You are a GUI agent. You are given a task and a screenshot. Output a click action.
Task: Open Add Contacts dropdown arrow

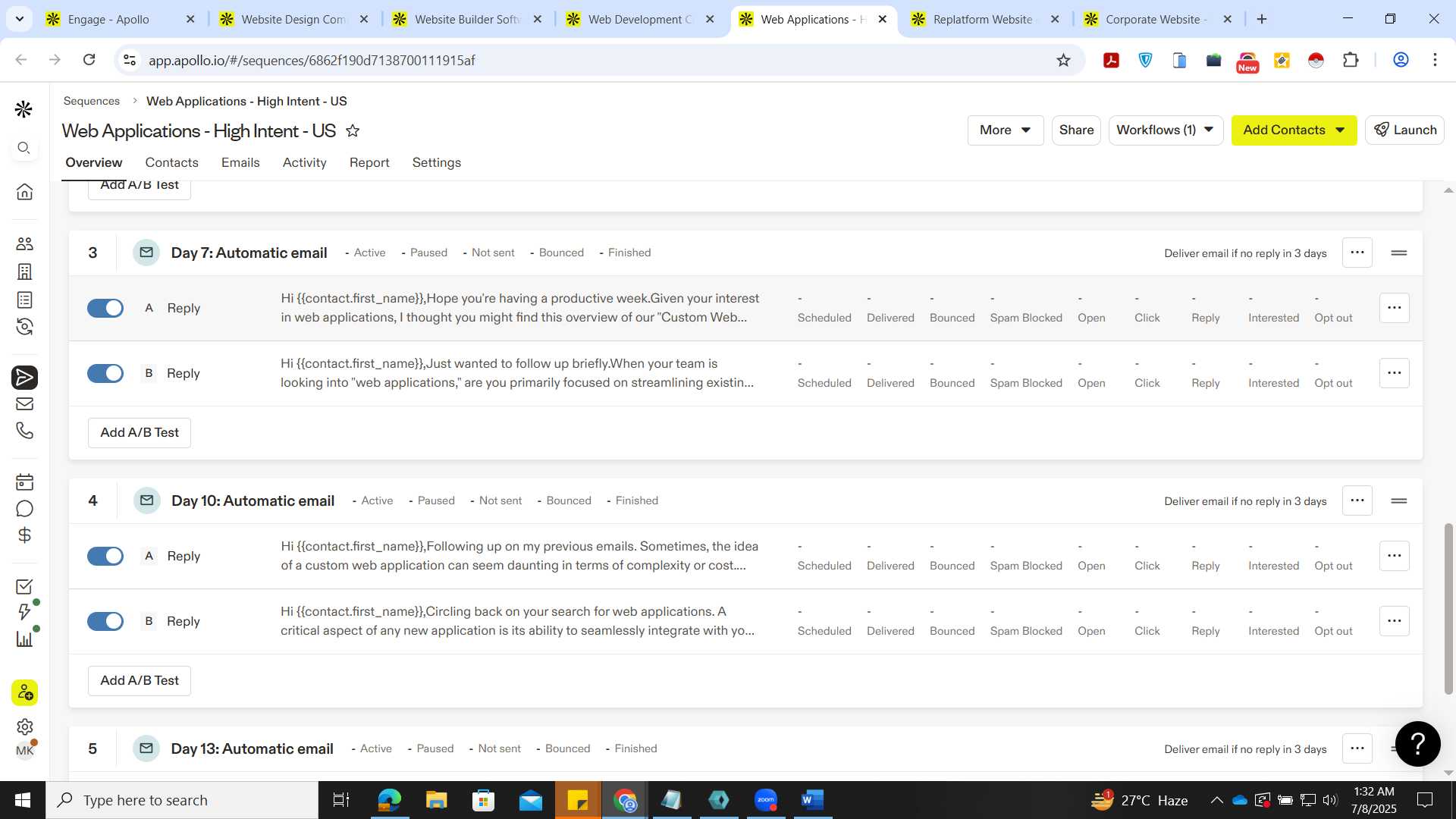coord(1340,130)
